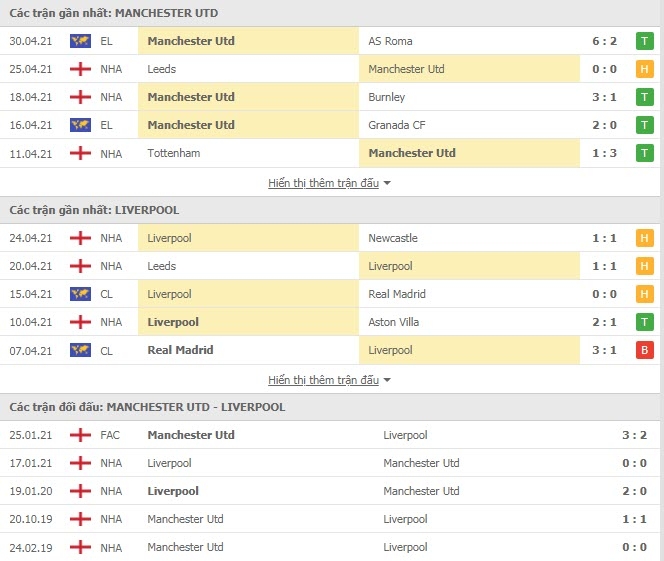Open the Liverpool vs Real Madrid 0:0 match

tap(330, 294)
